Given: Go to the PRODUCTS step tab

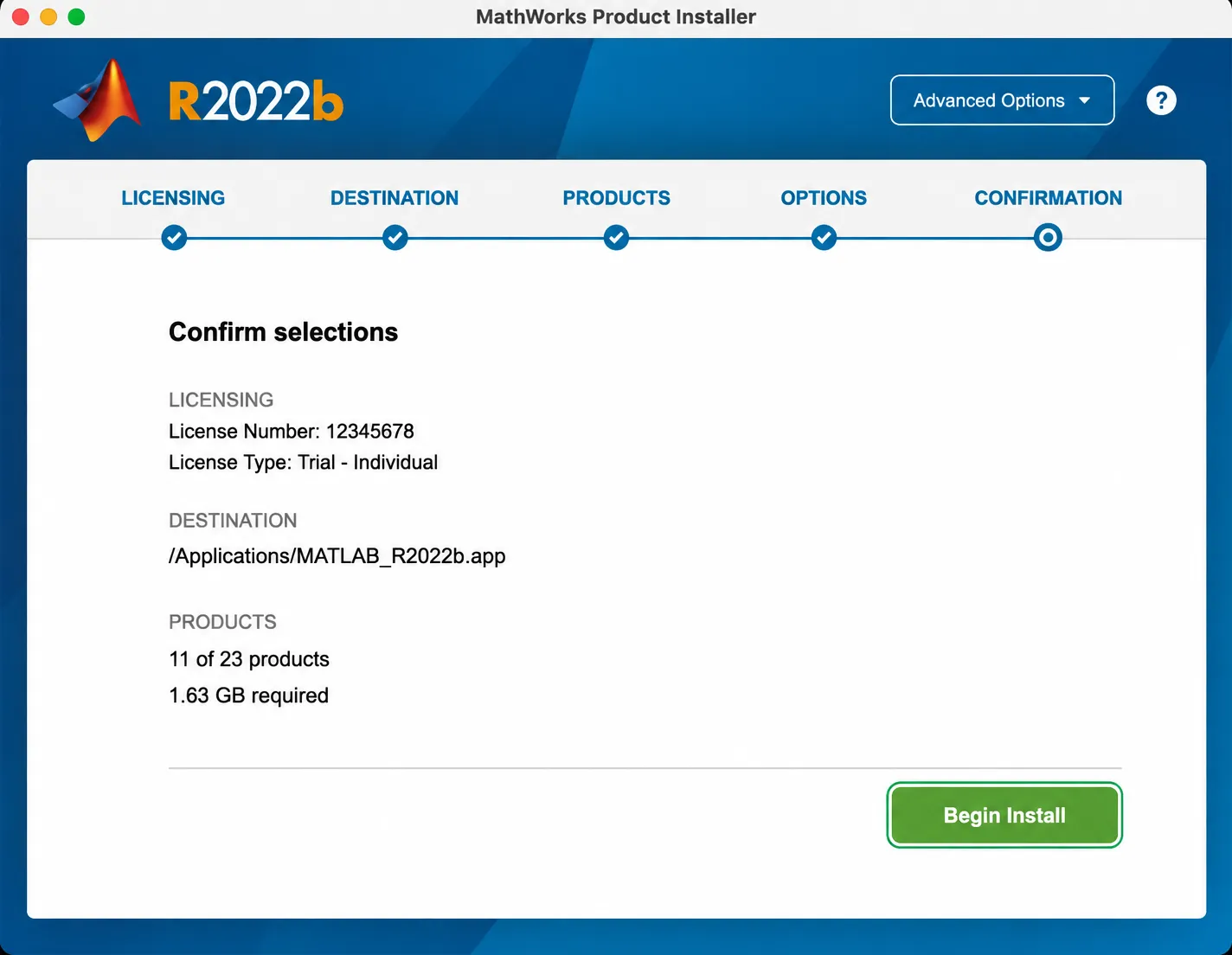Looking at the screenshot, I should [616, 198].
